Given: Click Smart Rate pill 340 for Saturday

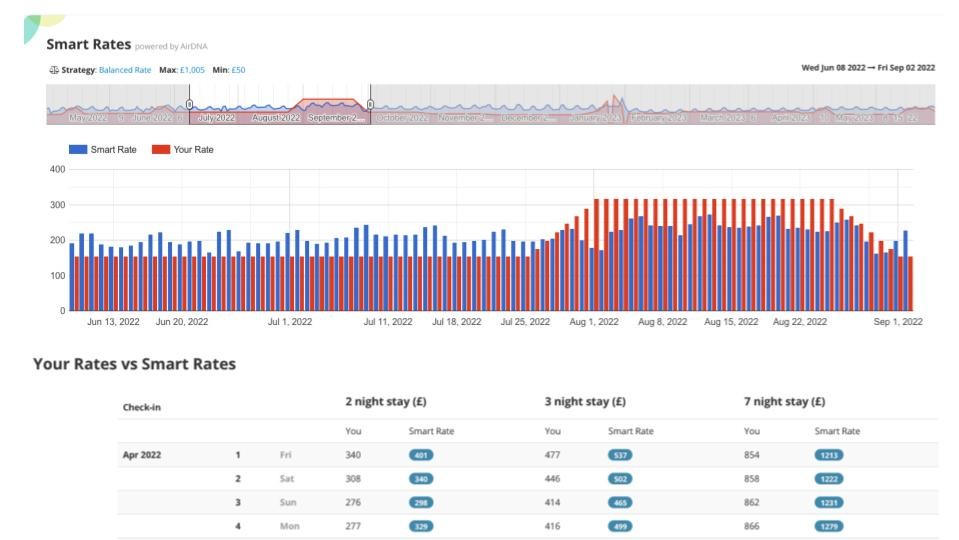Looking at the screenshot, I should 421,479.
